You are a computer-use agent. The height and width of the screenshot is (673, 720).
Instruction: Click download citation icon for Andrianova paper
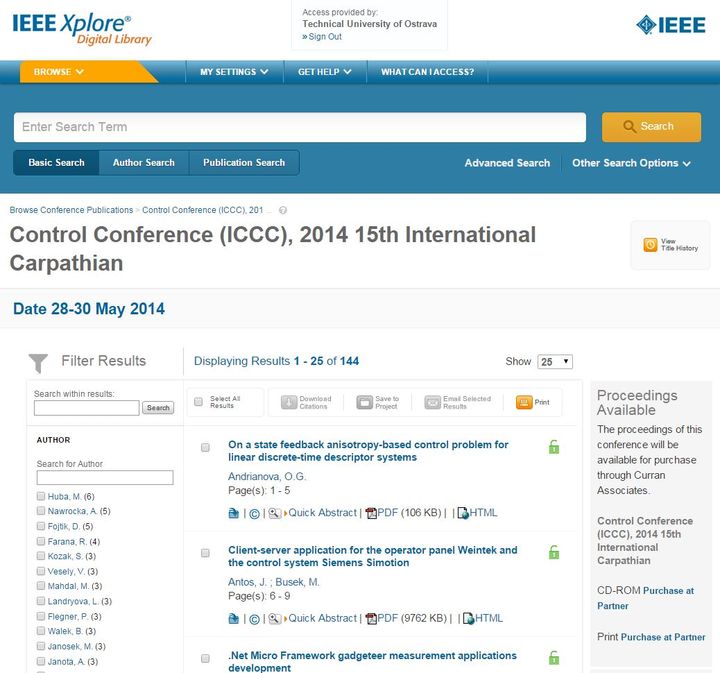pos(234,513)
